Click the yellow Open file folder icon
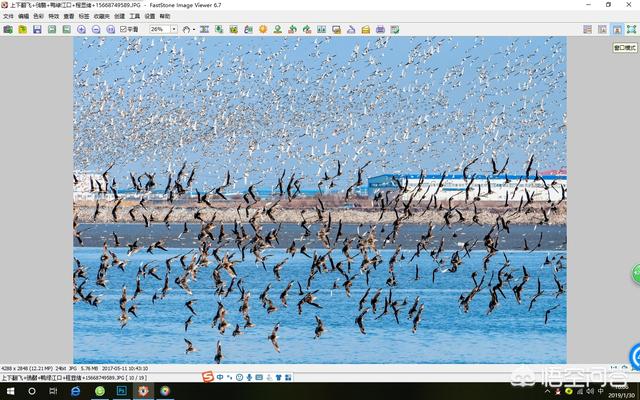Viewport: 640px width, 400px height. coord(22,29)
